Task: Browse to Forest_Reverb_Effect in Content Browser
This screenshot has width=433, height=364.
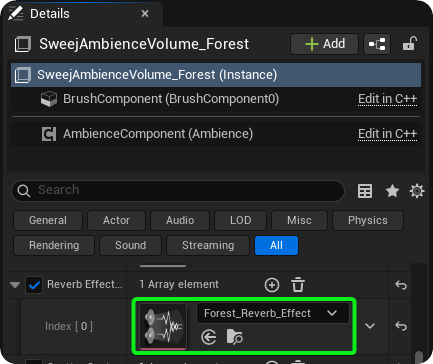Action: click(235, 337)
